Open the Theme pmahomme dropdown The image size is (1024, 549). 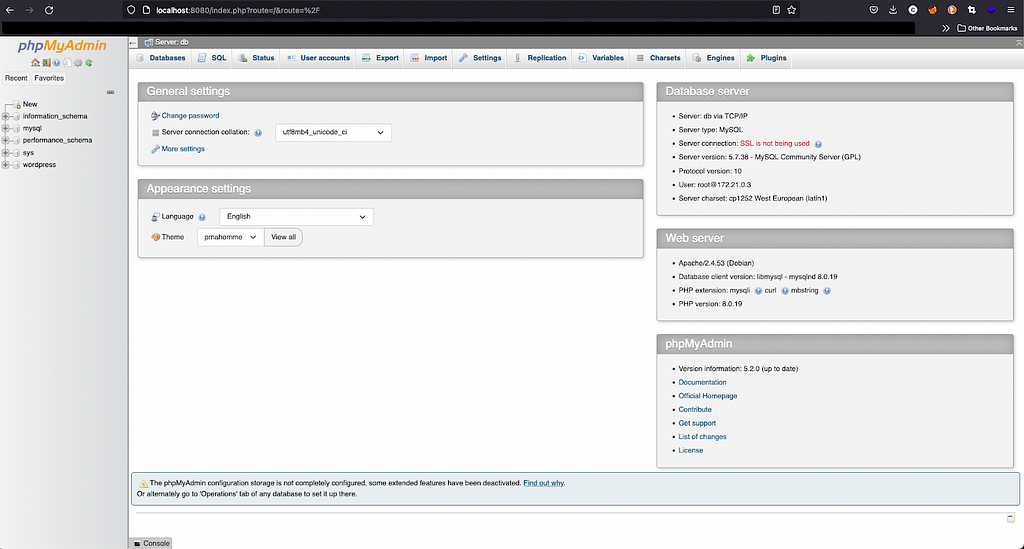[x=230, y=237]
